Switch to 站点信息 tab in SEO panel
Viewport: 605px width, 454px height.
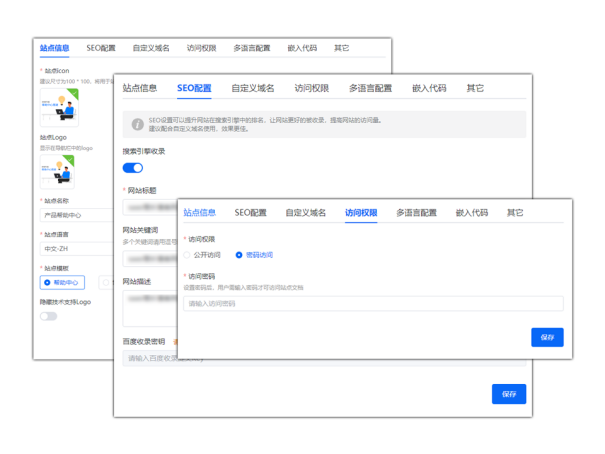click(x=140, y=88)
